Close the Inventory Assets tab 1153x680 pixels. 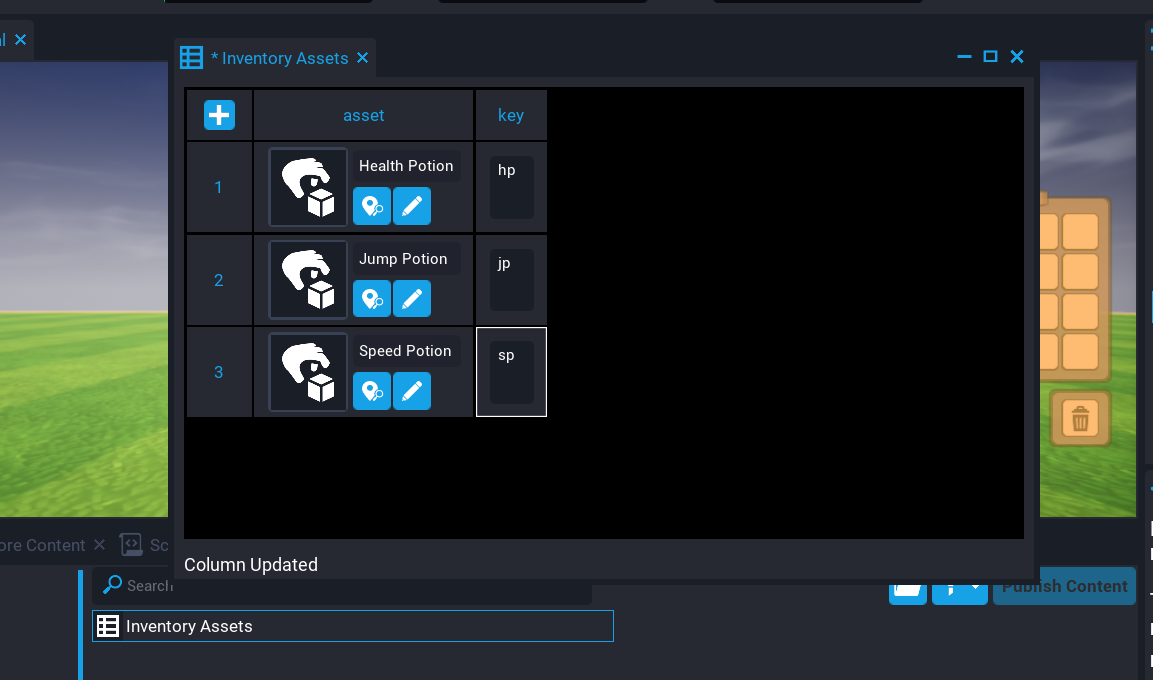point(363,58)
